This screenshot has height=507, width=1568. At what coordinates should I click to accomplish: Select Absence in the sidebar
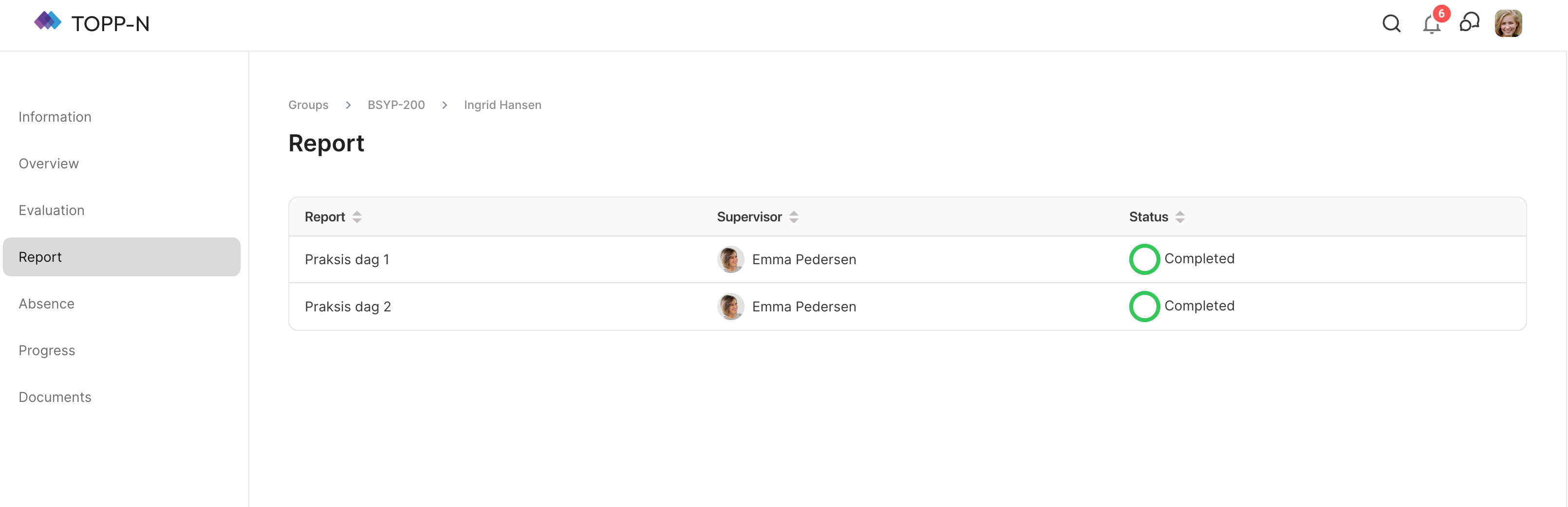[47, 304]
